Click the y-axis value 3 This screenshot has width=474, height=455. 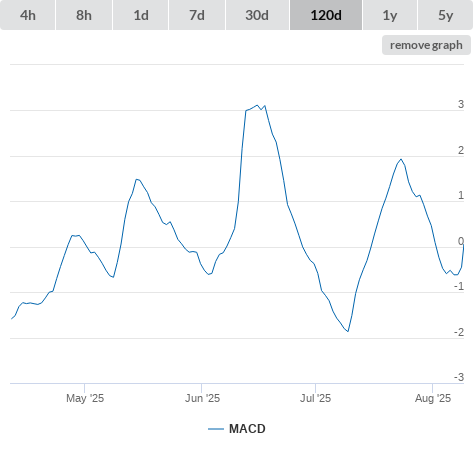[x=461, y=104]
